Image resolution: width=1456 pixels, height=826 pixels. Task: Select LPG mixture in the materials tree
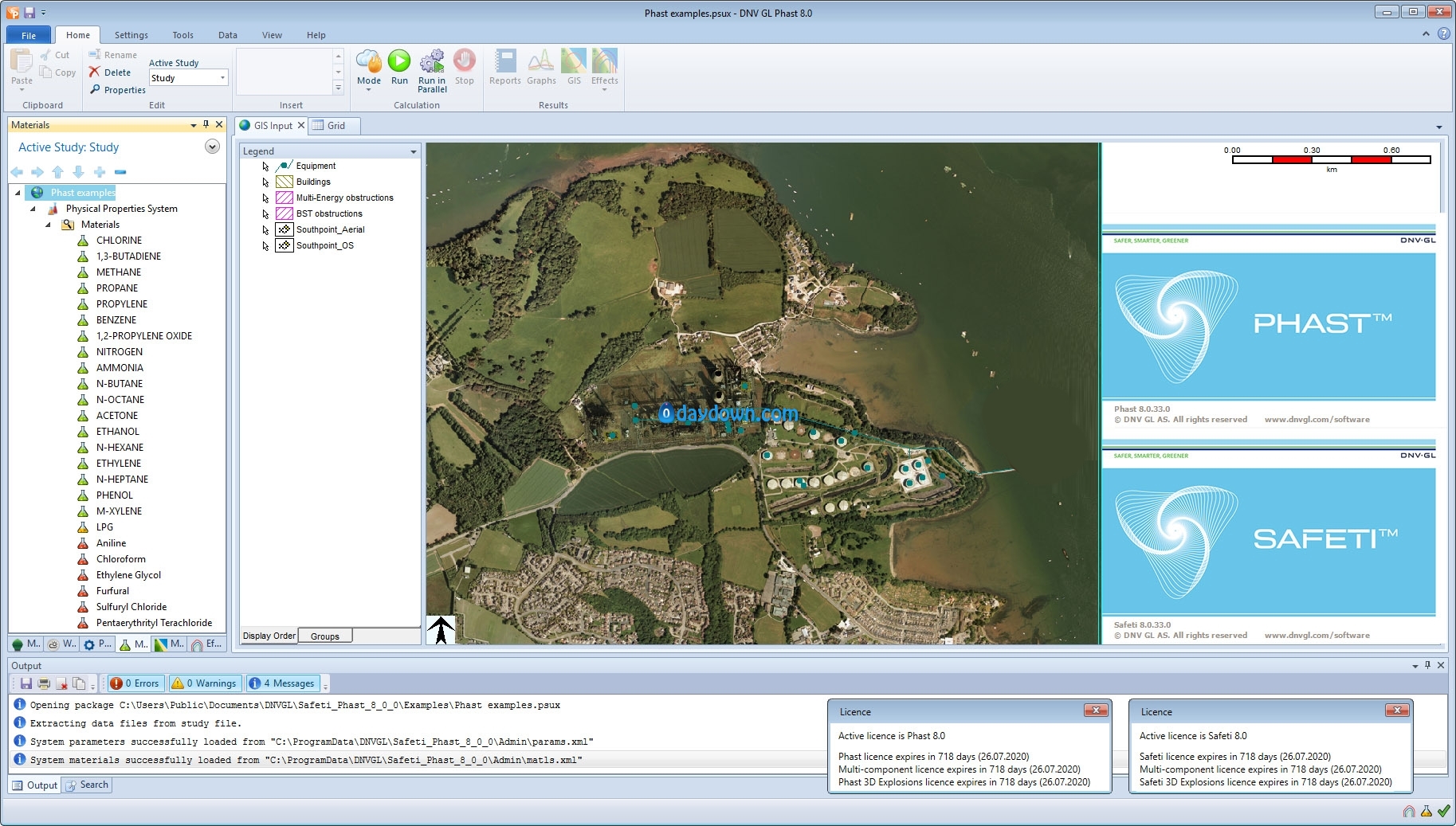coord(104,527)
